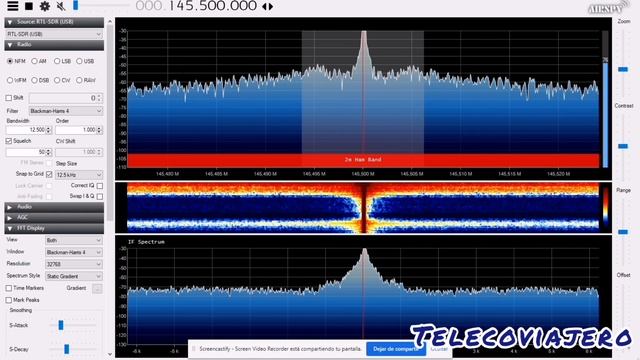Select the DSB mode radio button
Viewport: 640px width, 360px height.
click(x=34, y=80)
